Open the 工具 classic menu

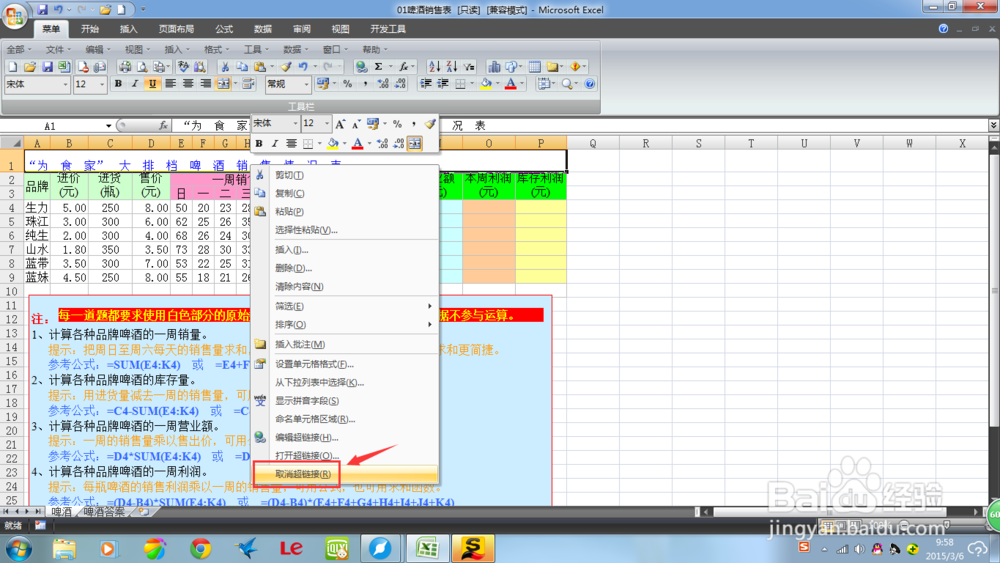tap(256, 49)
